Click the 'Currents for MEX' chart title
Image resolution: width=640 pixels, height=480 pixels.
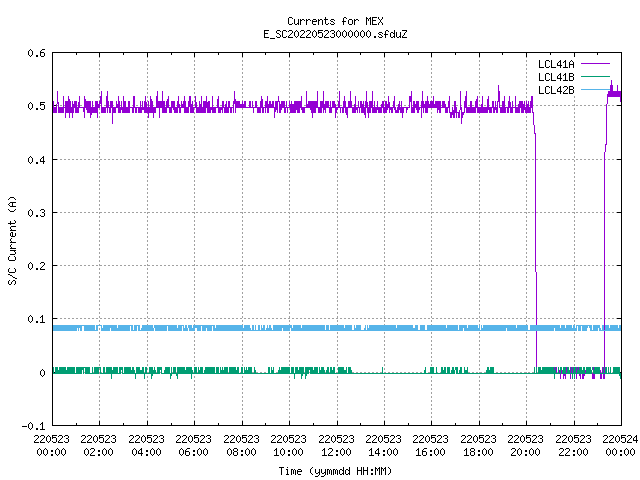(x=335, y=21)
